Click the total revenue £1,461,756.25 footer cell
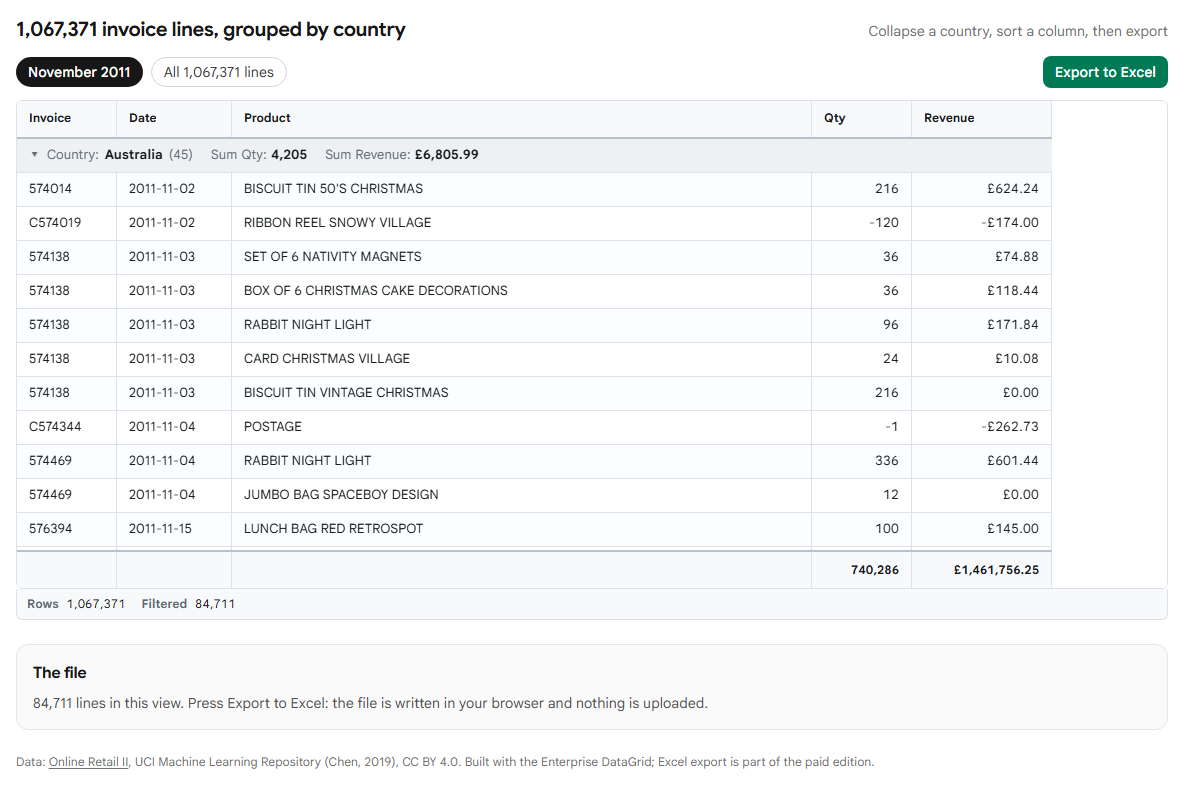The width and height of the screenshot is (1184, 786). (x=981, y=570)
